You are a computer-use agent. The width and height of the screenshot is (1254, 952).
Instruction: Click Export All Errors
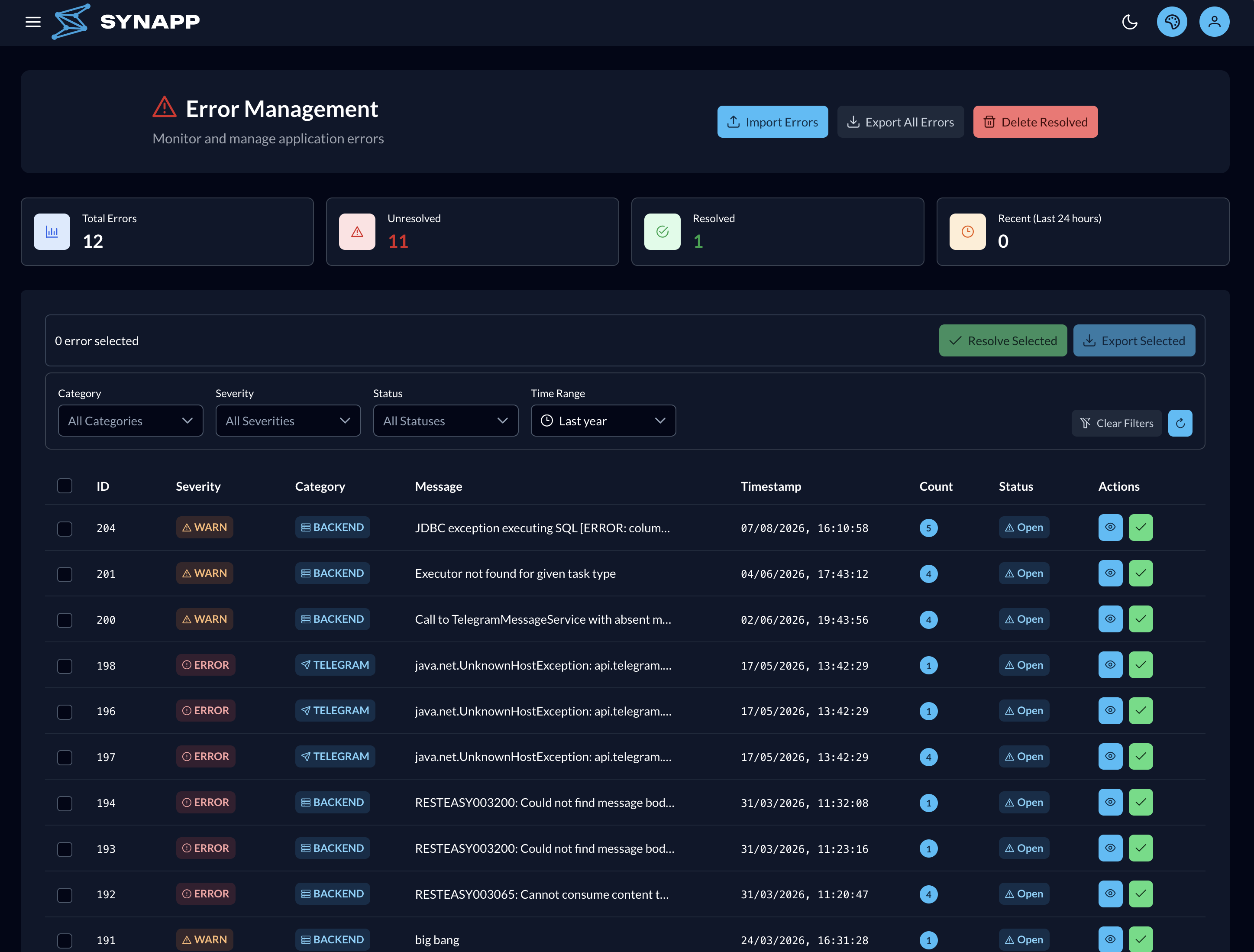point(900,122)
